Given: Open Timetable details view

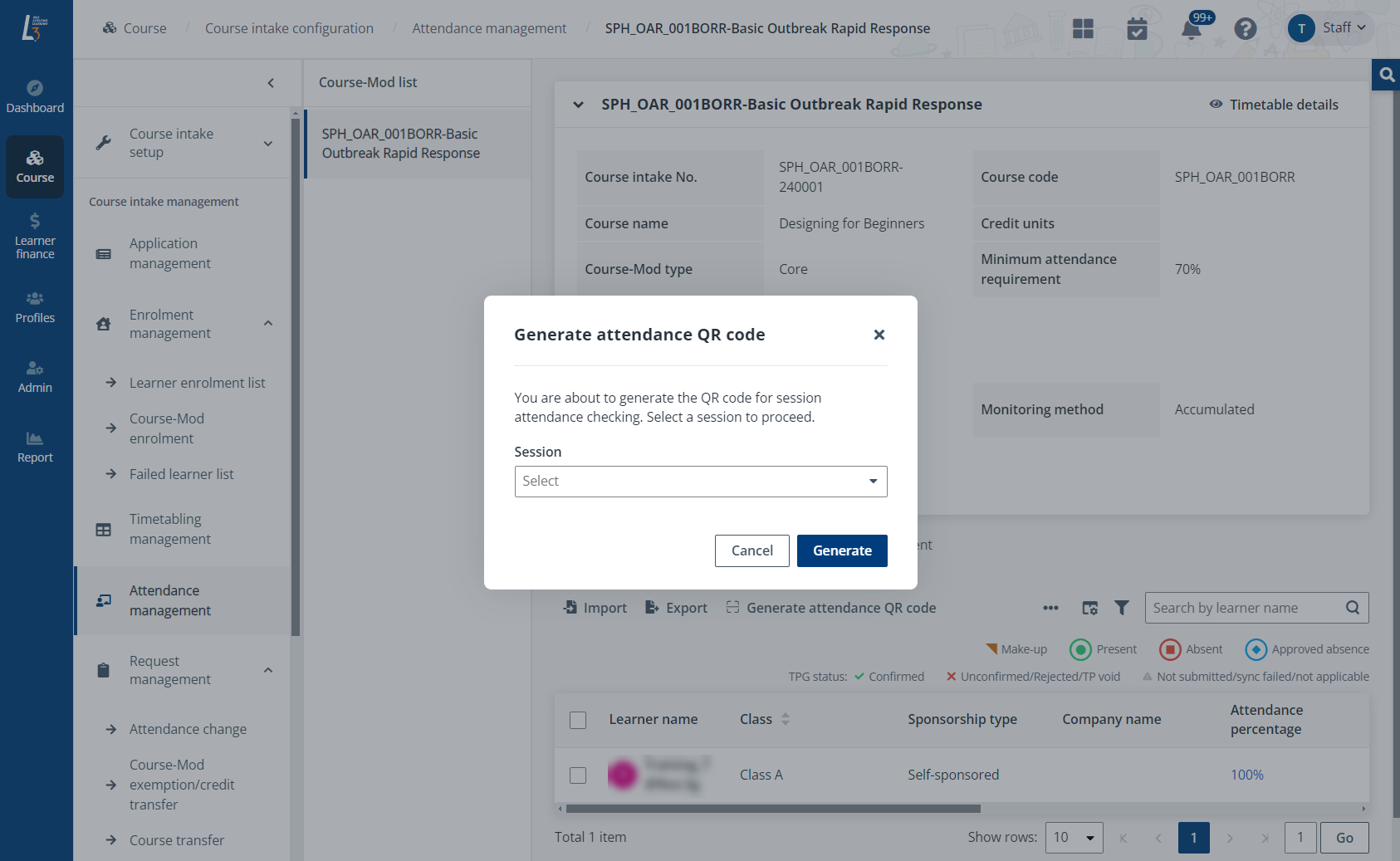Looking at the screenshot, I should 1274,105.
